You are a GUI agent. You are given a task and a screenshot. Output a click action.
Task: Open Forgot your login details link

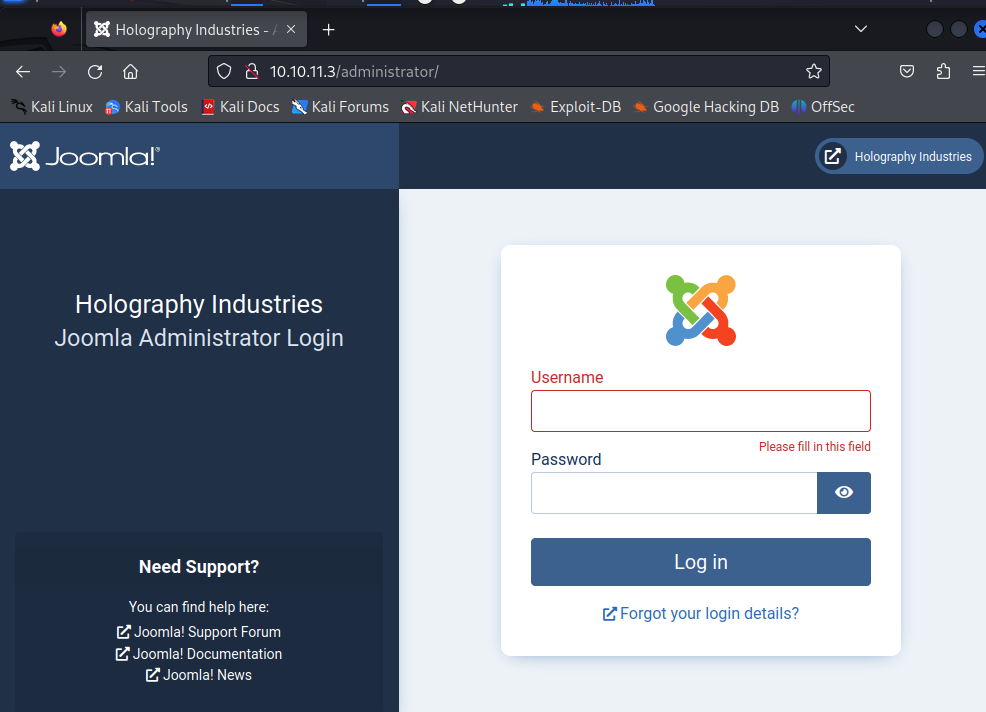[701, 613]
